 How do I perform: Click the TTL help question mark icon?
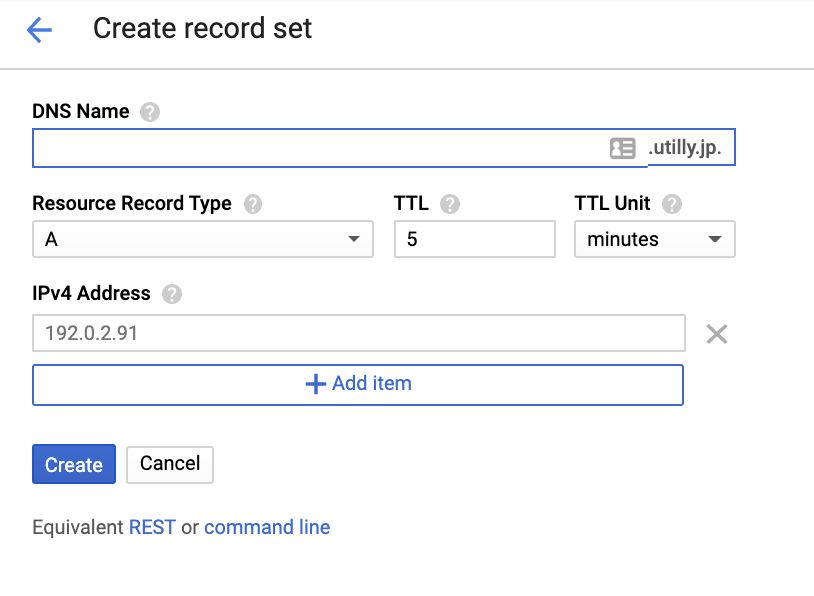tap(450, 204)
